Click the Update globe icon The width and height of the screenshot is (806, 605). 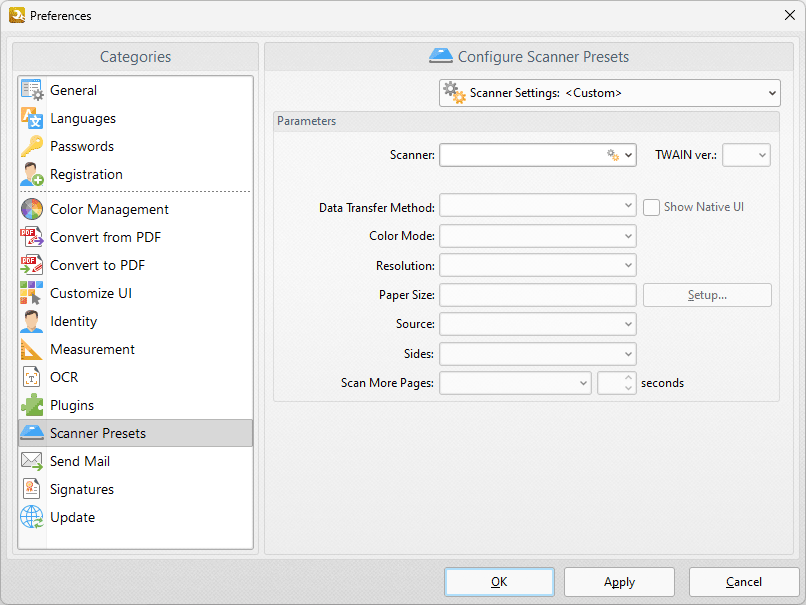point(32,517)
